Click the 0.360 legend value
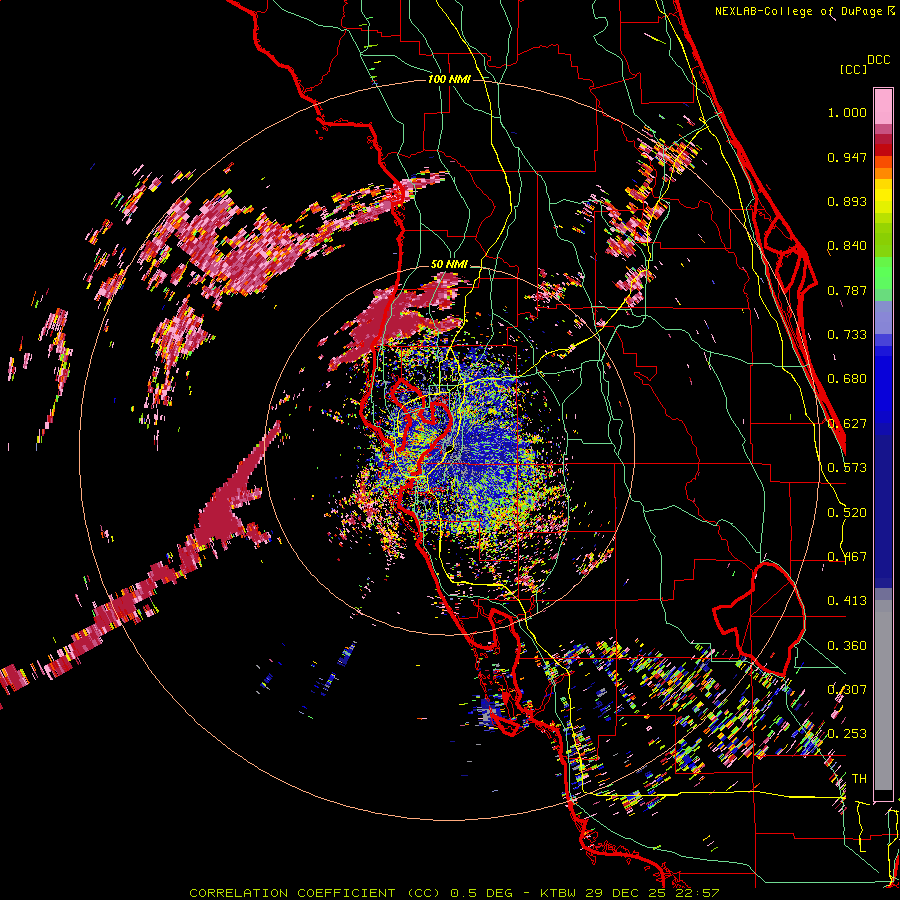This screenshot has width=900, height=900. pos(847,646)
